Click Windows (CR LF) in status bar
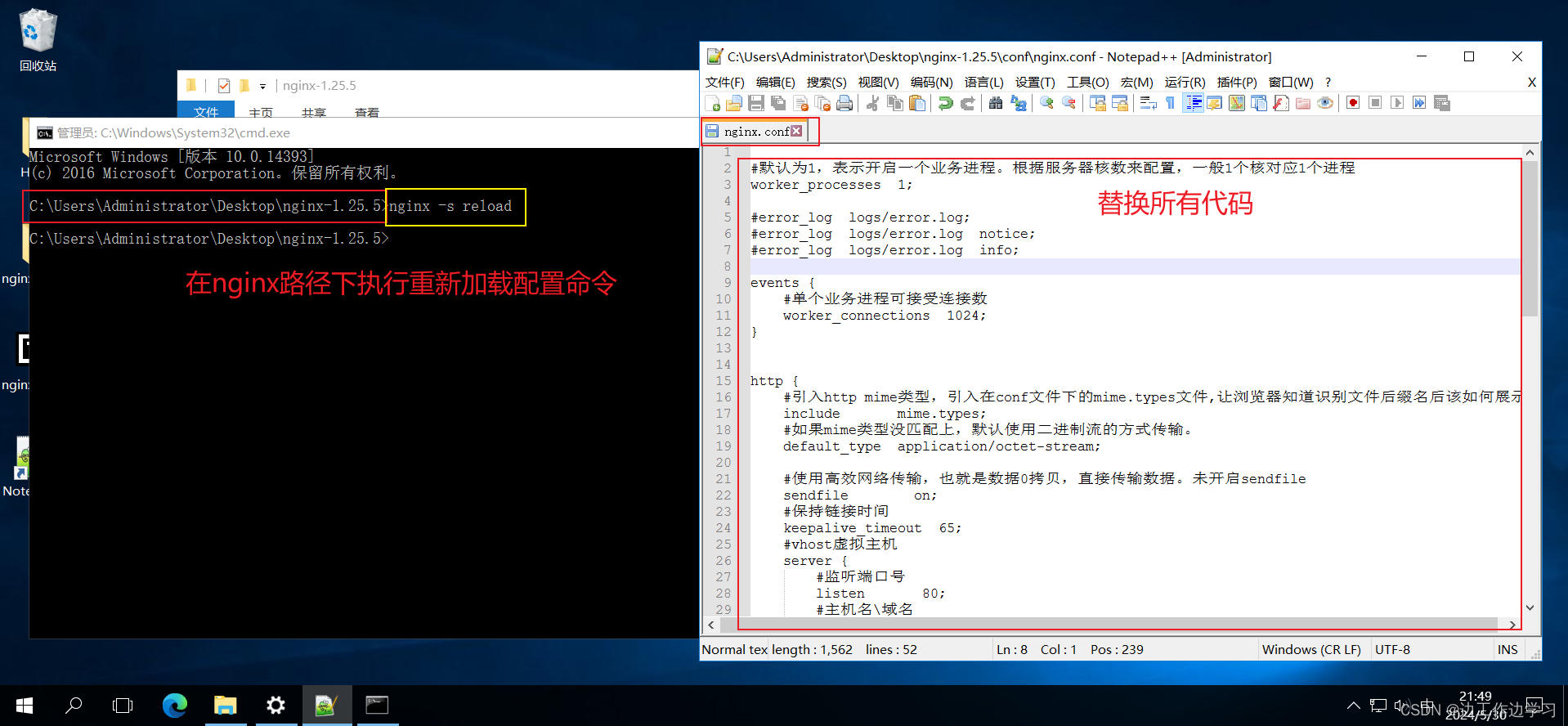1568x726 pixels. [1311, 650]
